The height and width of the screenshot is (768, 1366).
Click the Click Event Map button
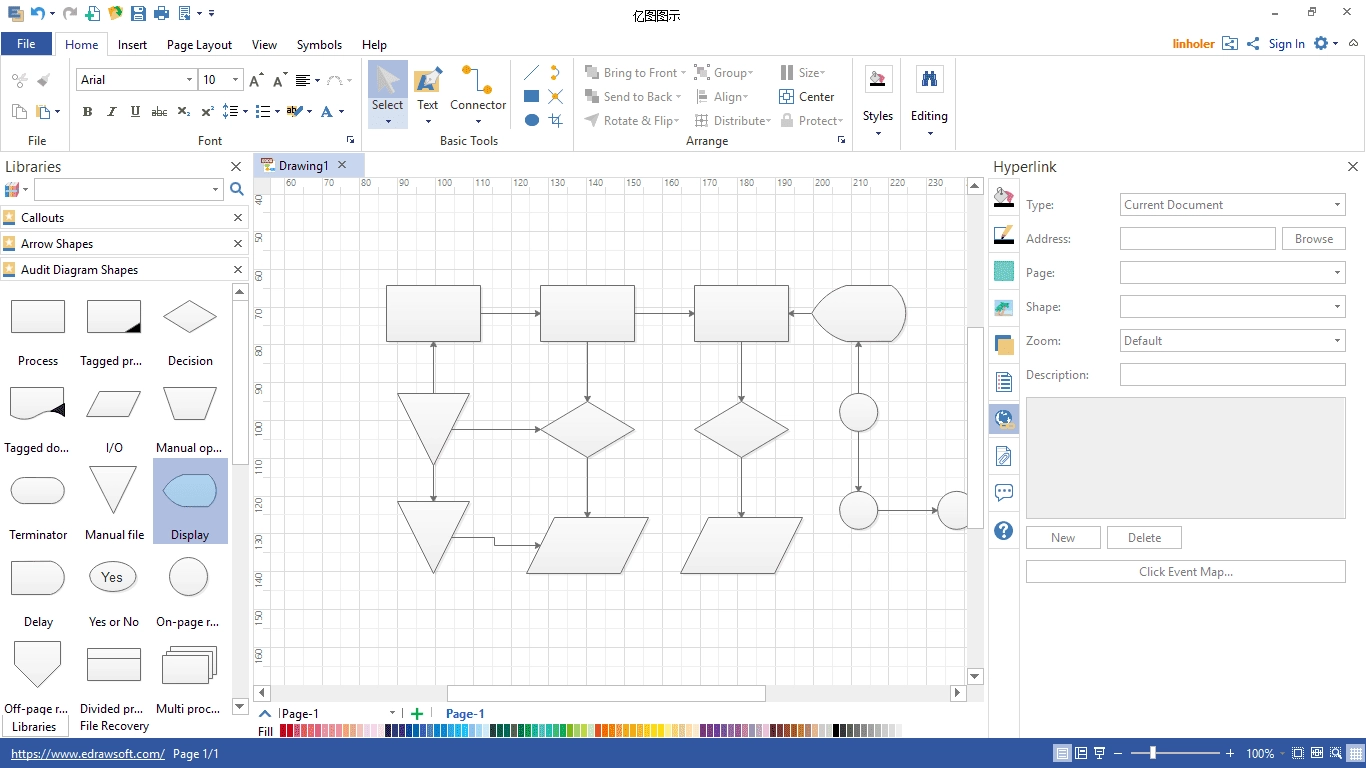[x=1185, y=572]
